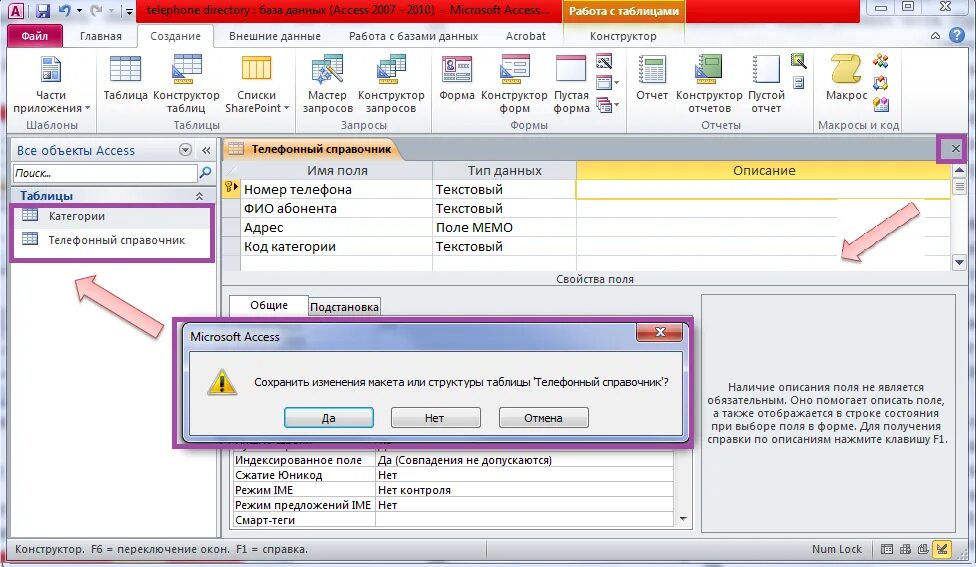Click the highlighted Design View status bar icon
Viewport: 976px width, 567px height.
pyautogui.click(x=942, y=549)
